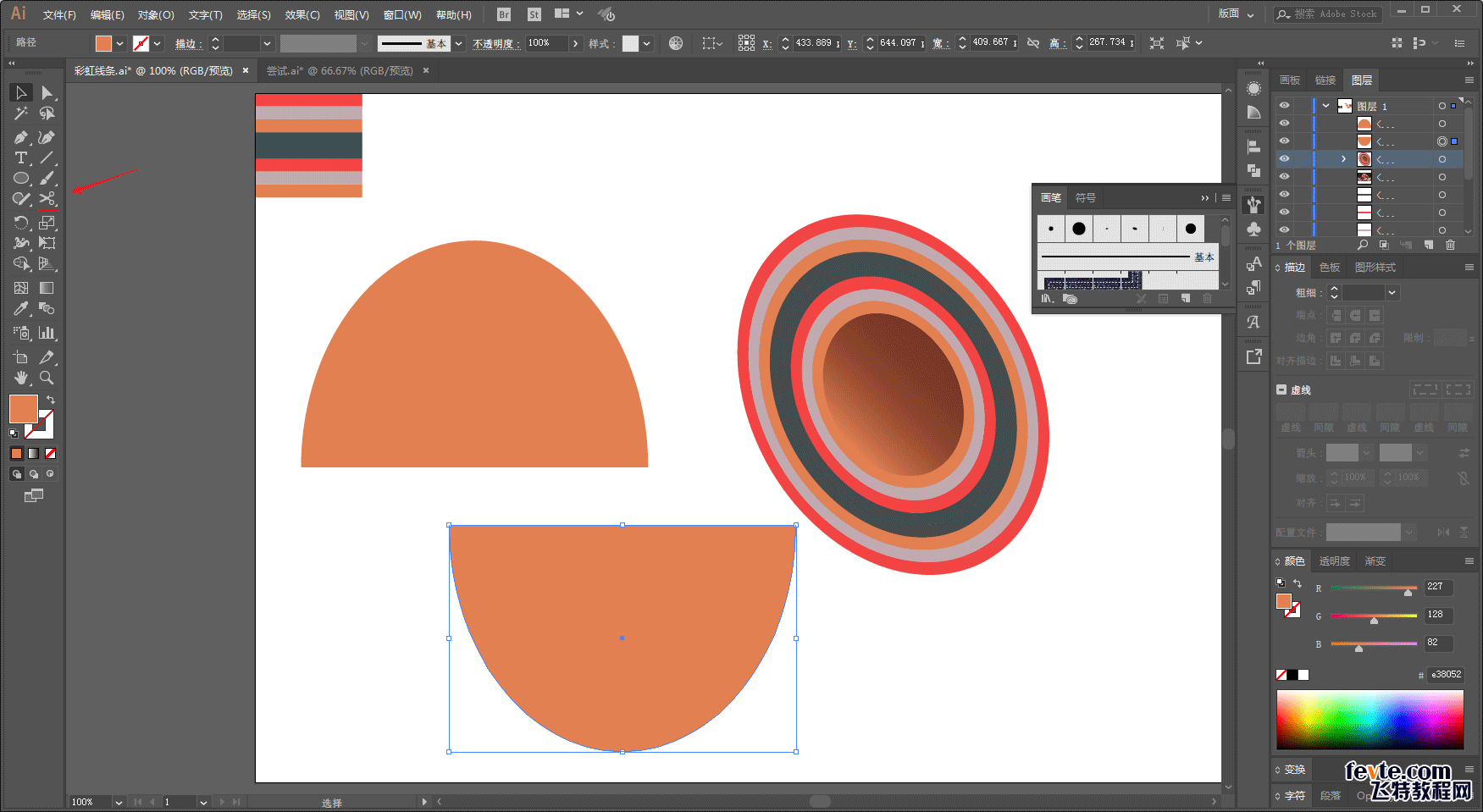This screenshot has width=1483, height=812.
Task: Hide the top-level 图层 1 layer
Action: tap(1284, 106)
